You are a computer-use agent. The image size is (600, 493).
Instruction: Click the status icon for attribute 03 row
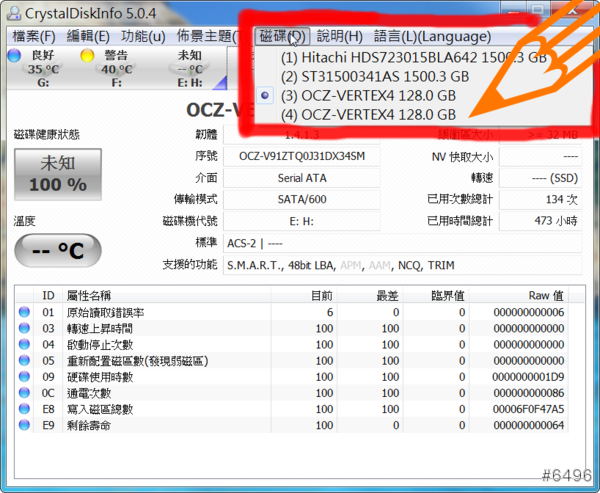25,328
